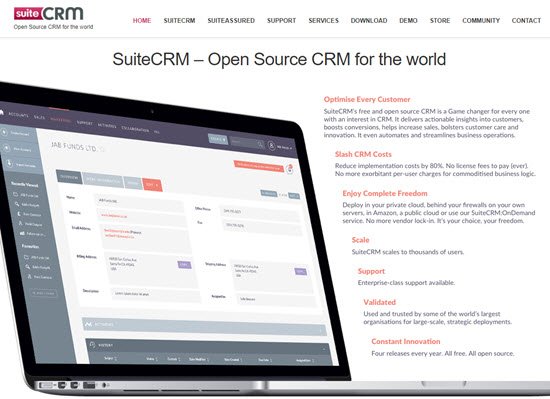This screenshot has width=550, height=399.
Task: Open the HOME menu item
Action: coord(142,21)
